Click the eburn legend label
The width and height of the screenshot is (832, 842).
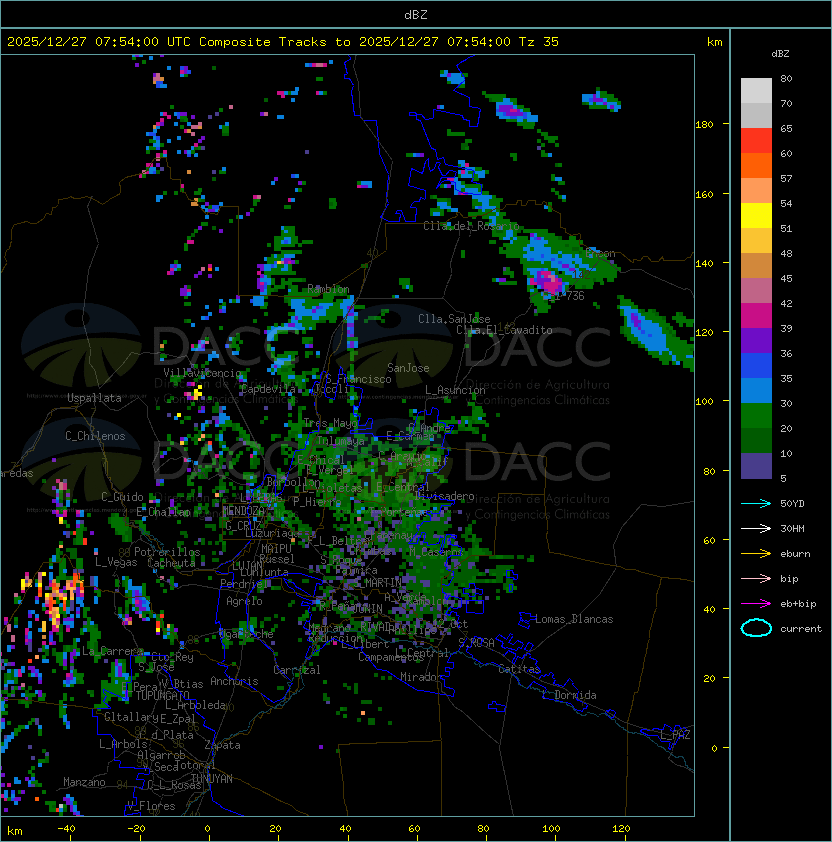[x=795, y=554]
